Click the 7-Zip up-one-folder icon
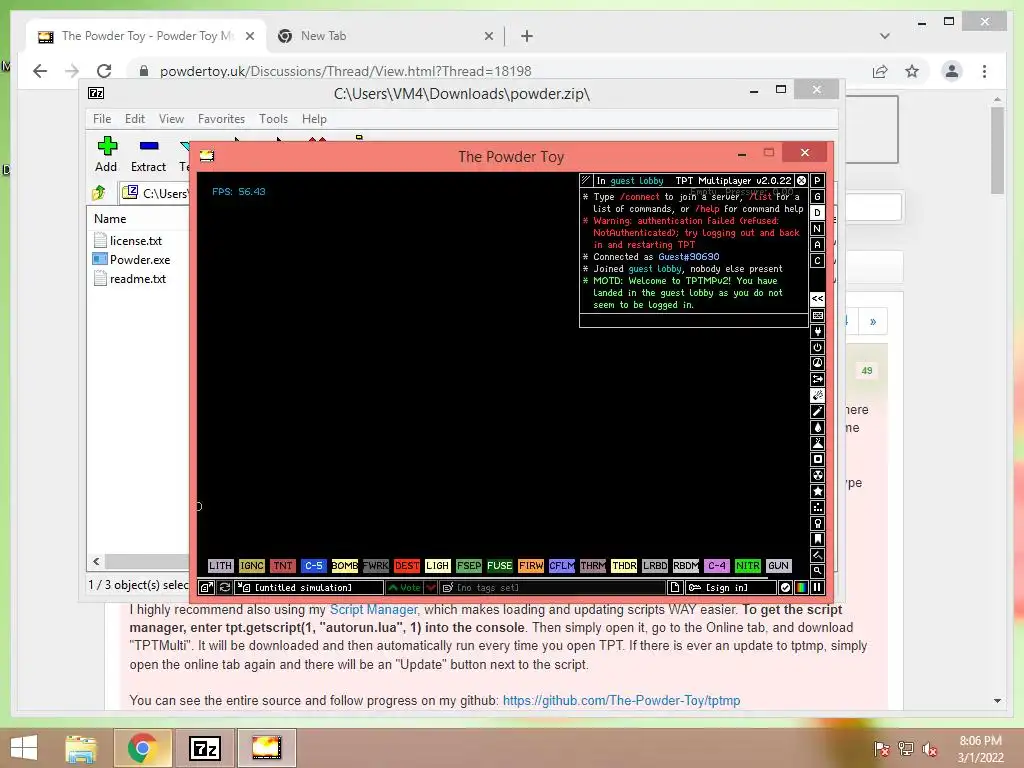This screenshot has width=1024, height=768. tap(99, 193)
